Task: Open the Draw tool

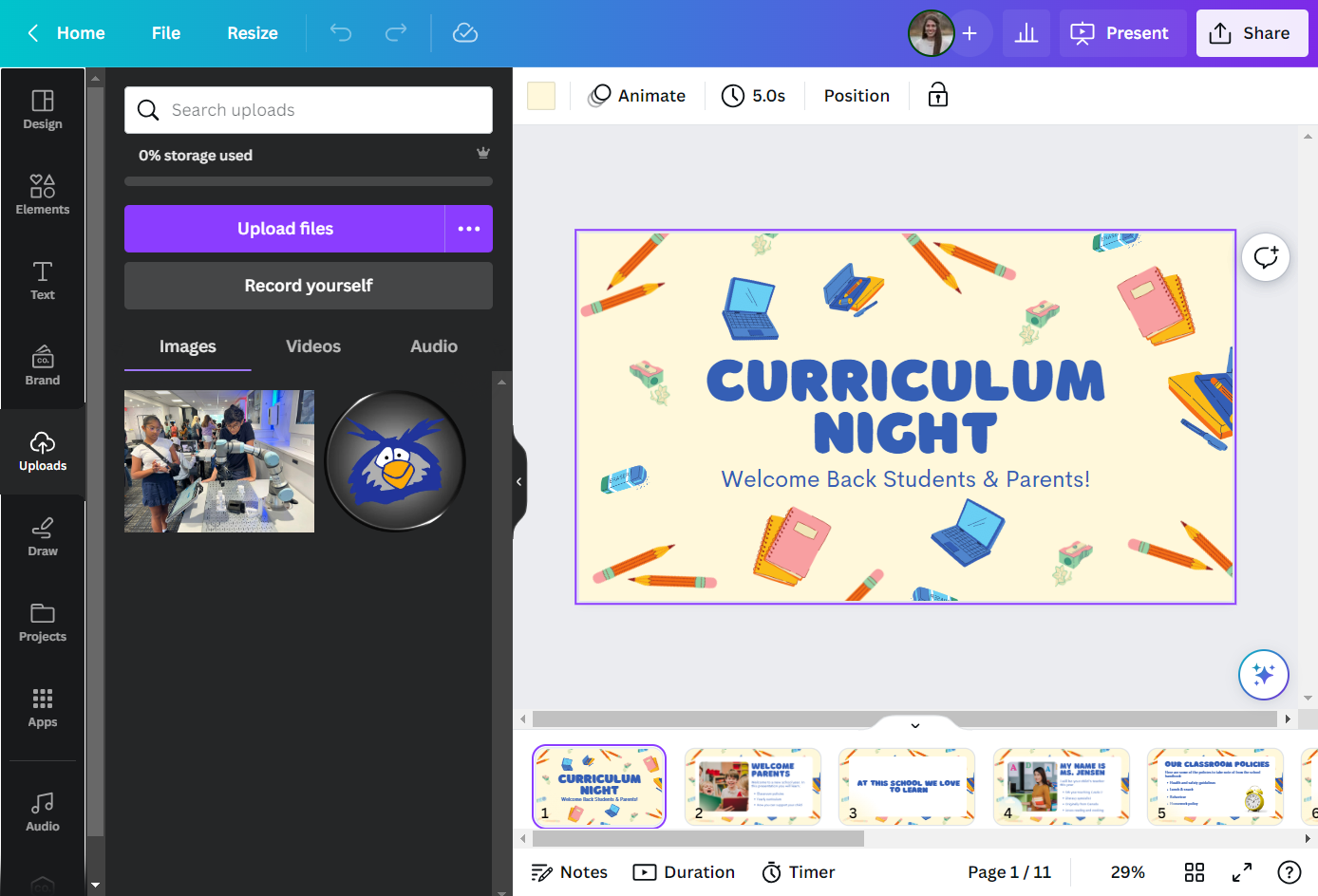Action: (x=43, y=537)
